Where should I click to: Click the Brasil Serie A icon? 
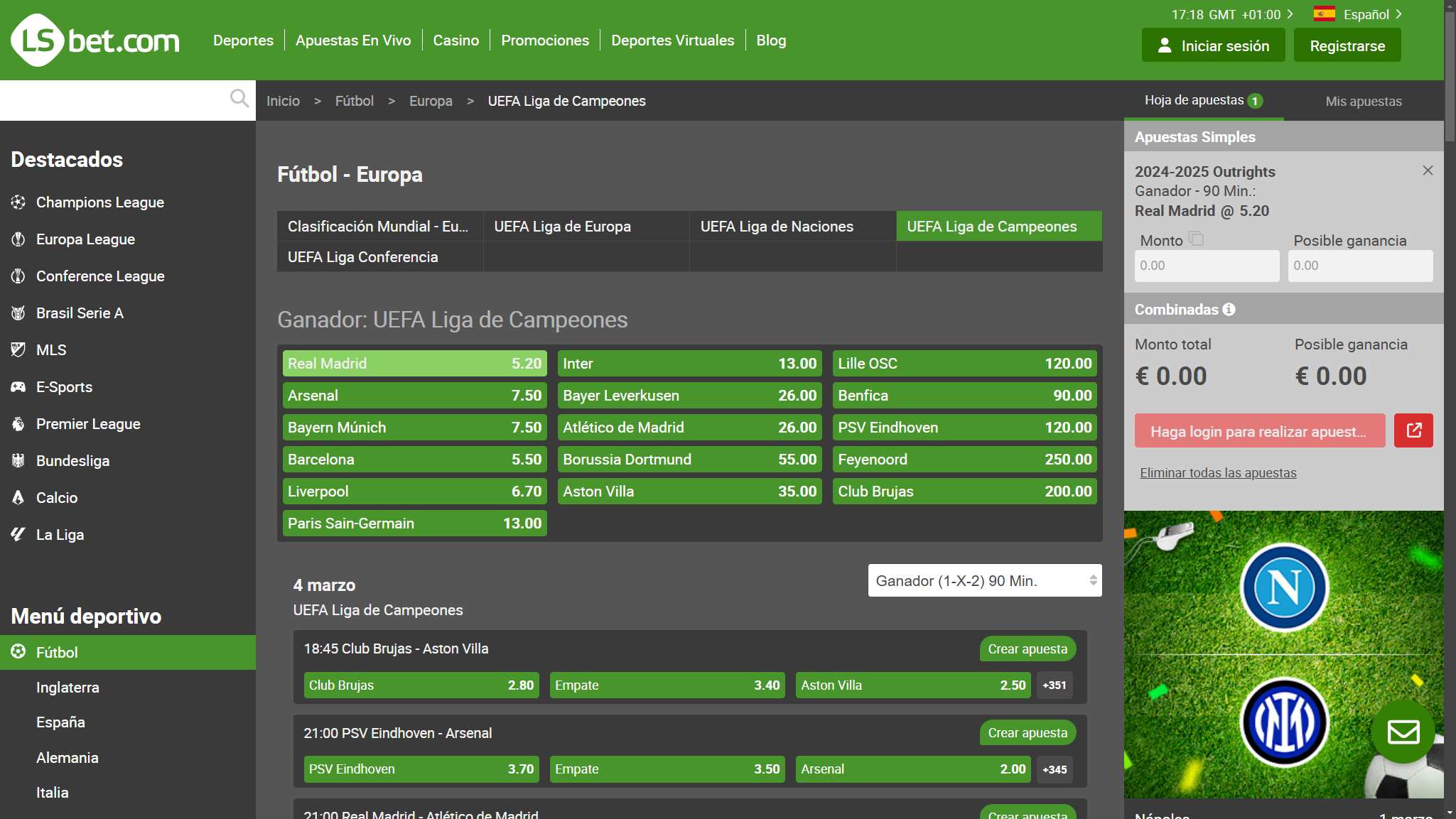[x=18, y=313]
